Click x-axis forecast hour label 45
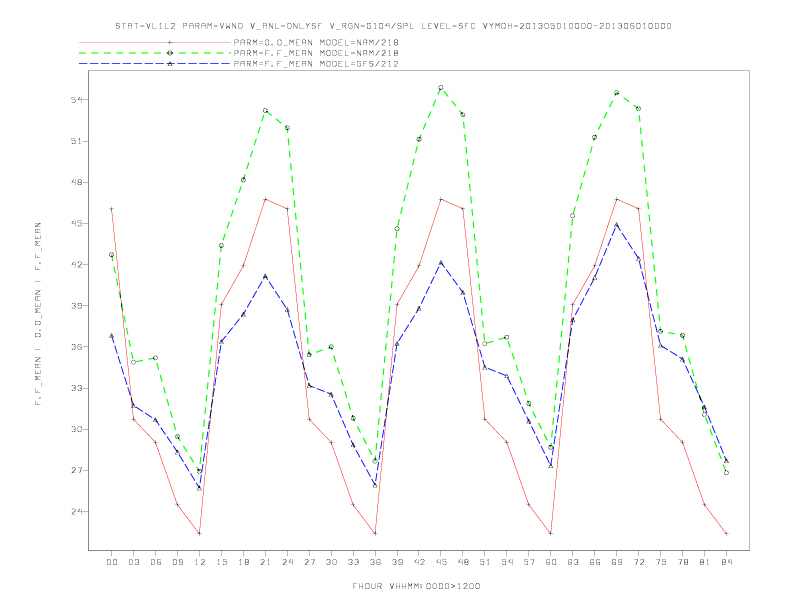This screenshot has height=612, width=792. click(x=441, y=562)
